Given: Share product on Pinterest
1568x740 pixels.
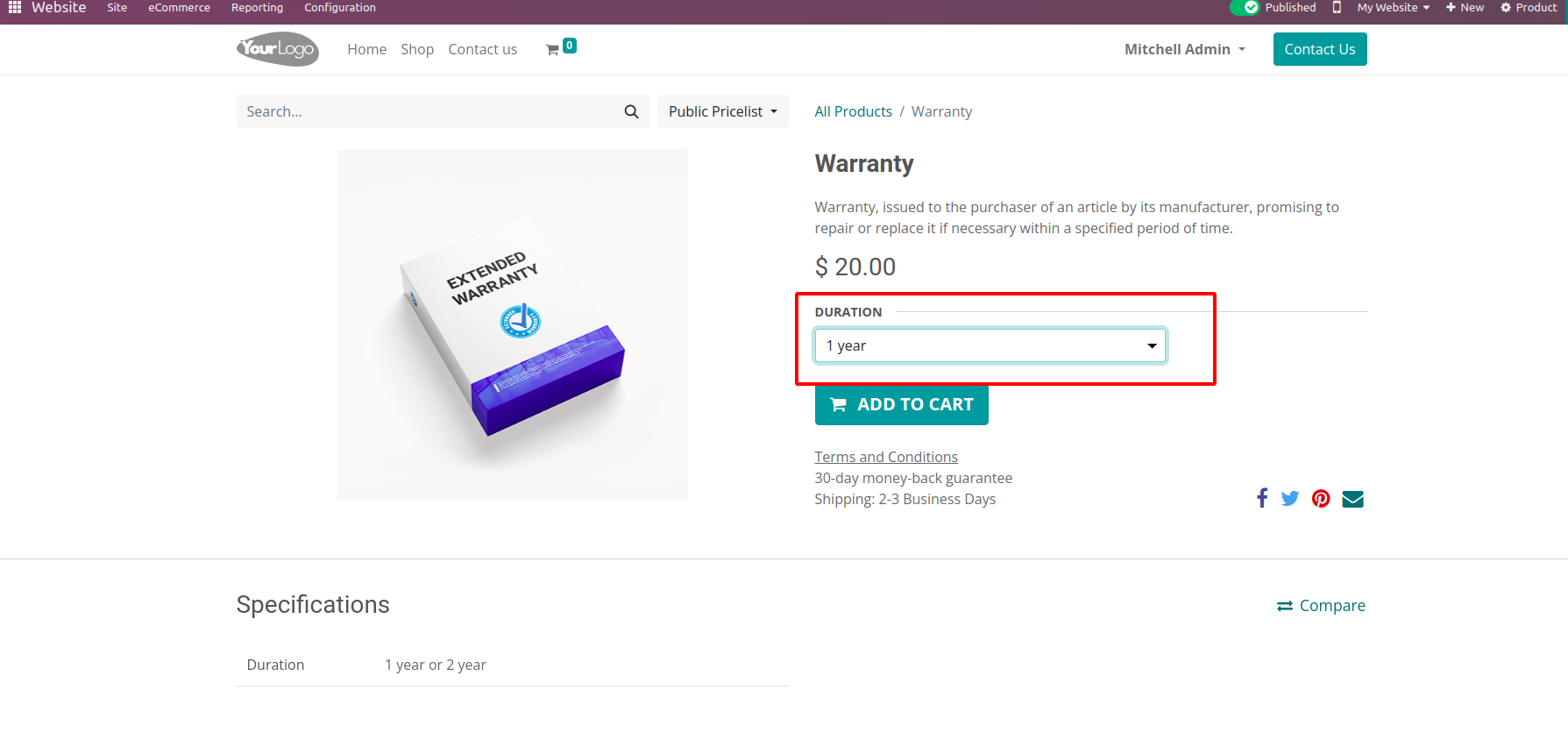Looking at the screenshot, I should (x=1321, y=499).
